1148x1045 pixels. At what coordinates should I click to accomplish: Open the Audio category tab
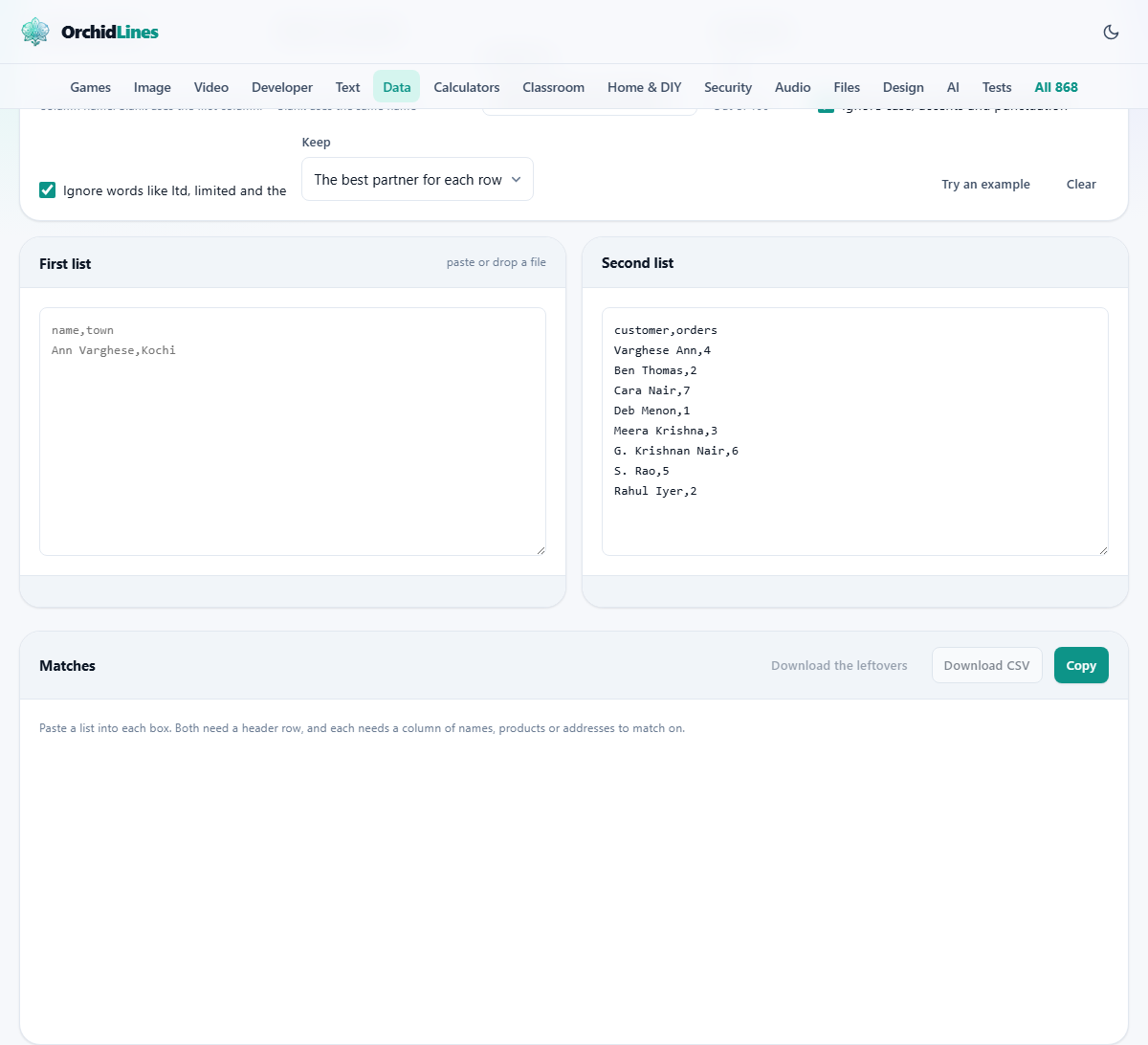tap(793, 87)
